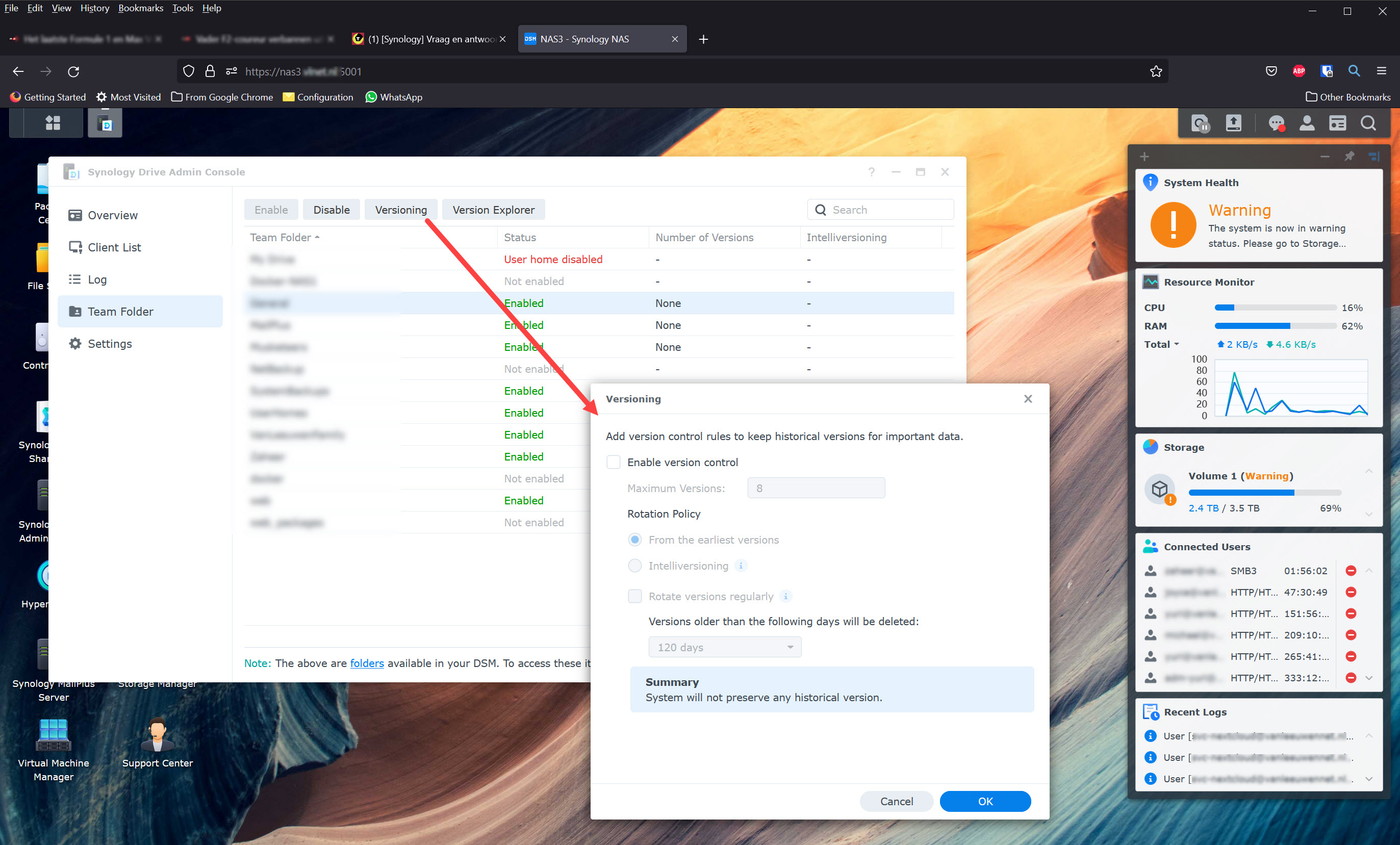
Task: Click the Search field in Team Folder
Action: (880, 210)
